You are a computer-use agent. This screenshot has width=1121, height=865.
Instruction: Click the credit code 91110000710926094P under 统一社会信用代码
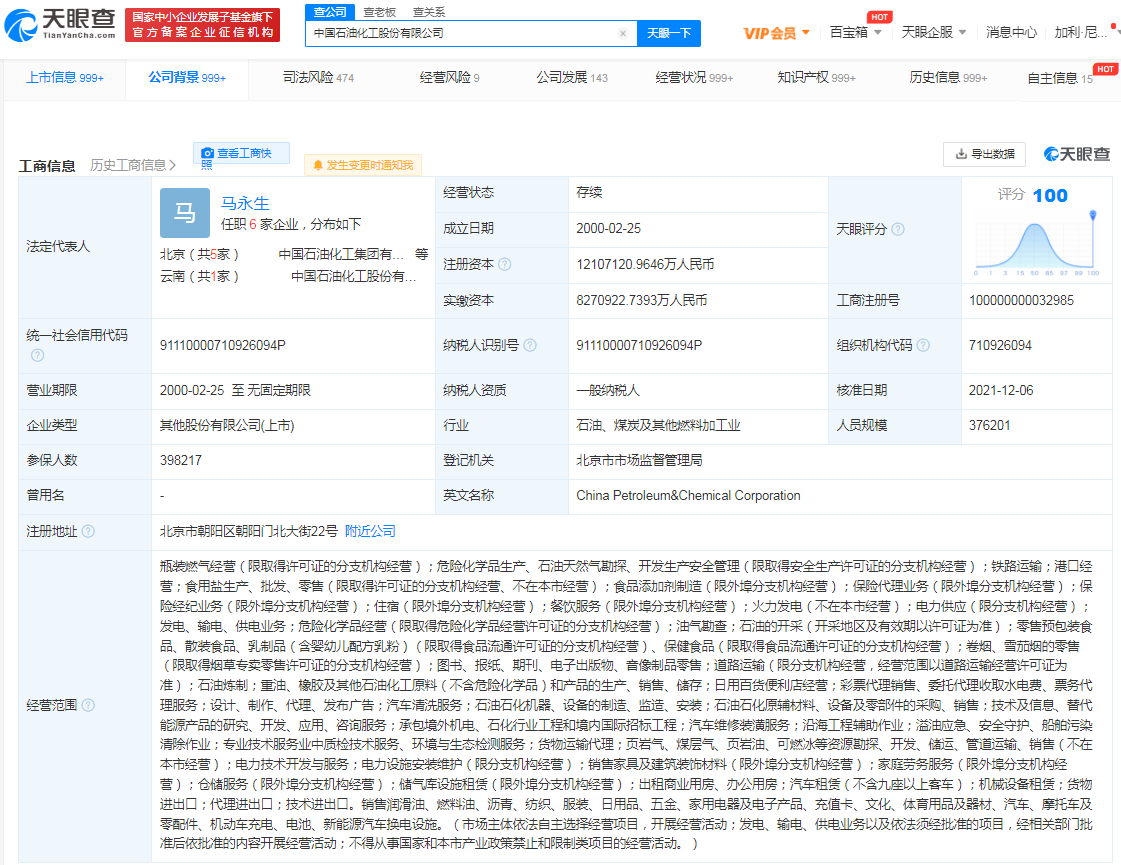pos(222,345)
